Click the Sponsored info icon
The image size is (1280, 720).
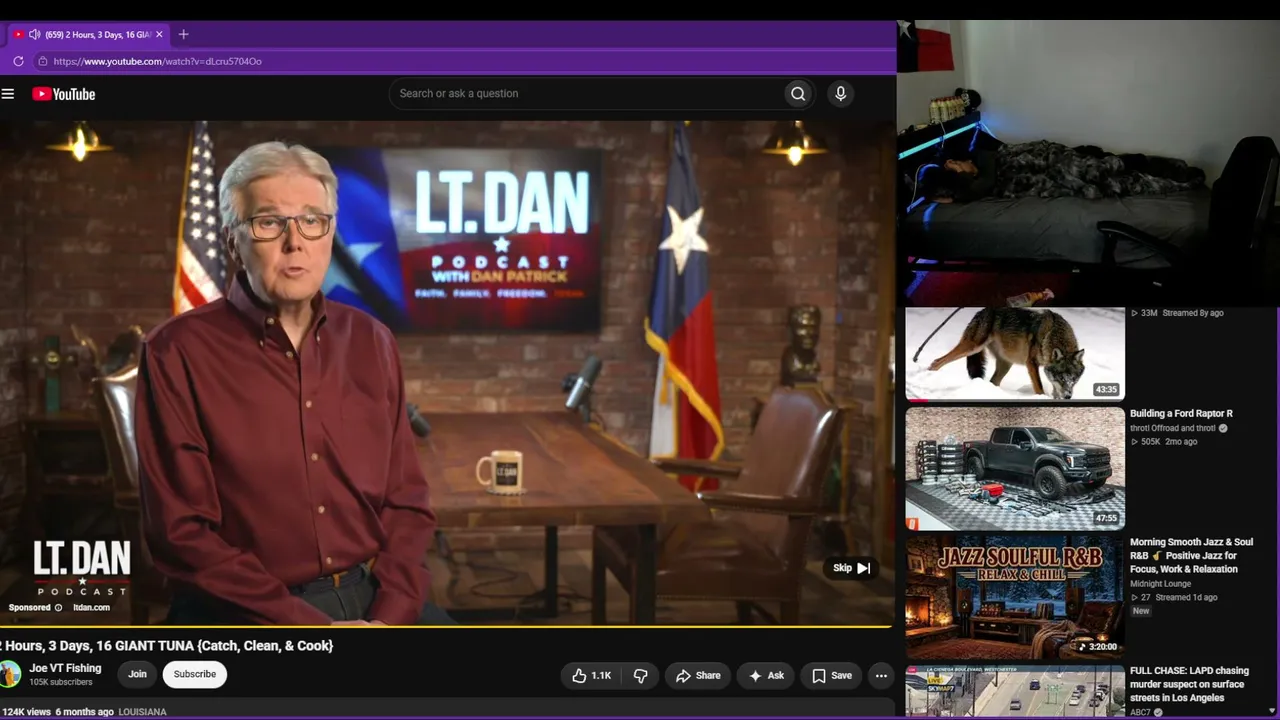click(x=58, y=607)
